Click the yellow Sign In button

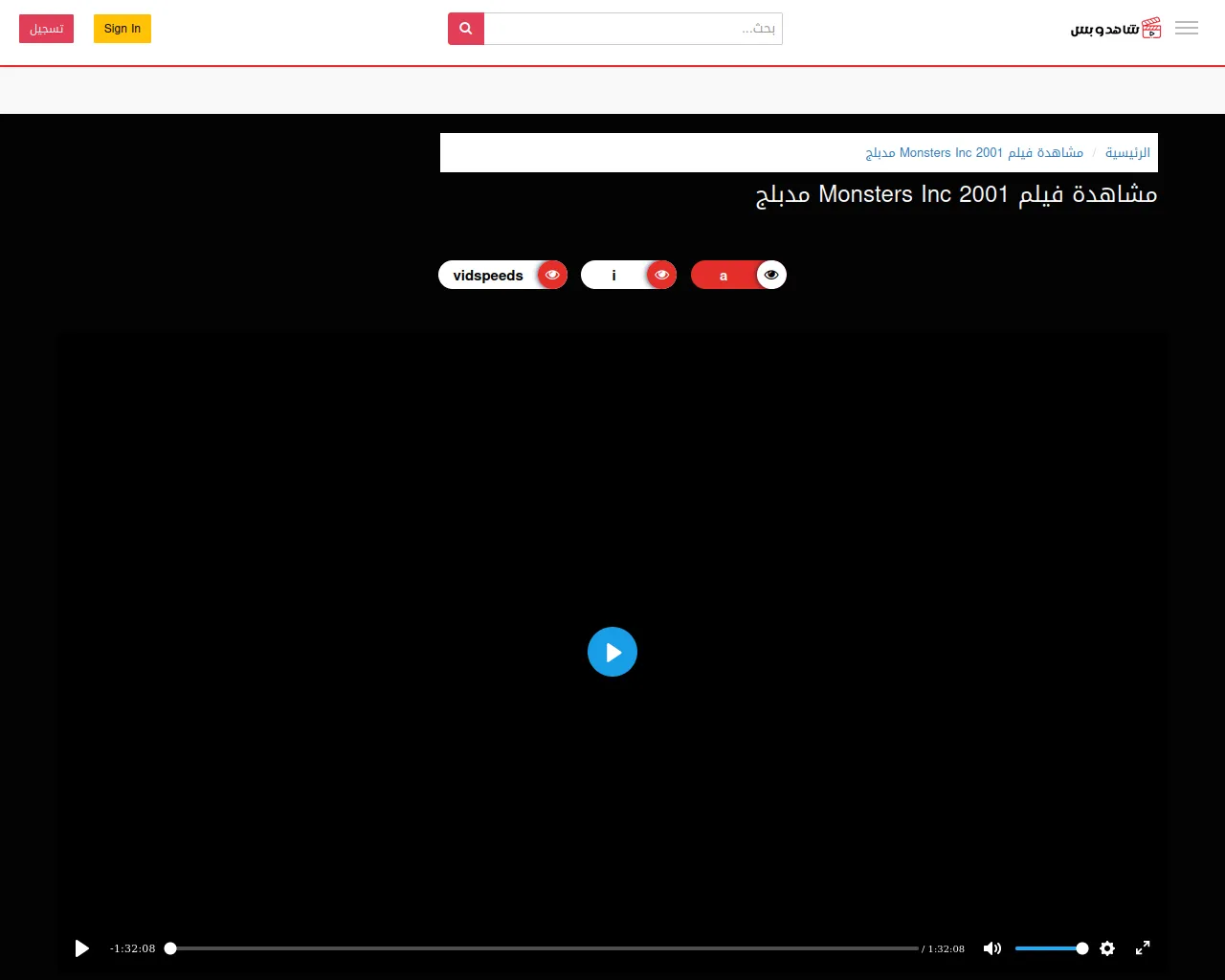point(122,29)
